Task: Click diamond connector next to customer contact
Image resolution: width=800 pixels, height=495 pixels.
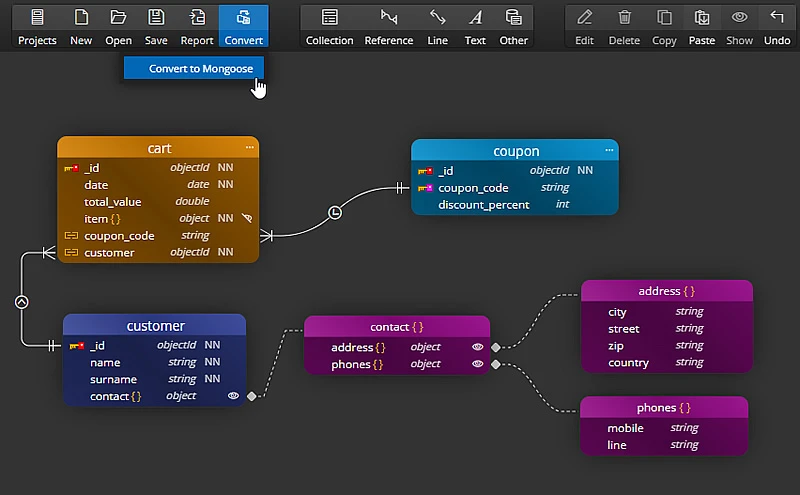Action: 252,396
